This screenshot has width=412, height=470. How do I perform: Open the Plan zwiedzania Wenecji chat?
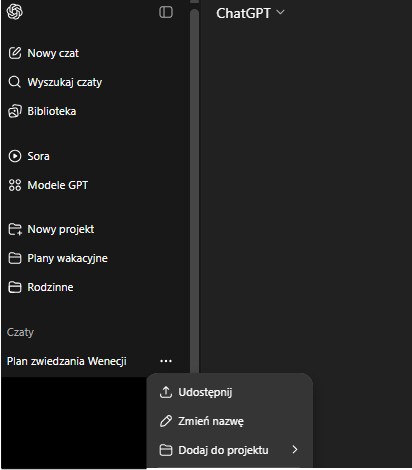(x=67, y=361)
